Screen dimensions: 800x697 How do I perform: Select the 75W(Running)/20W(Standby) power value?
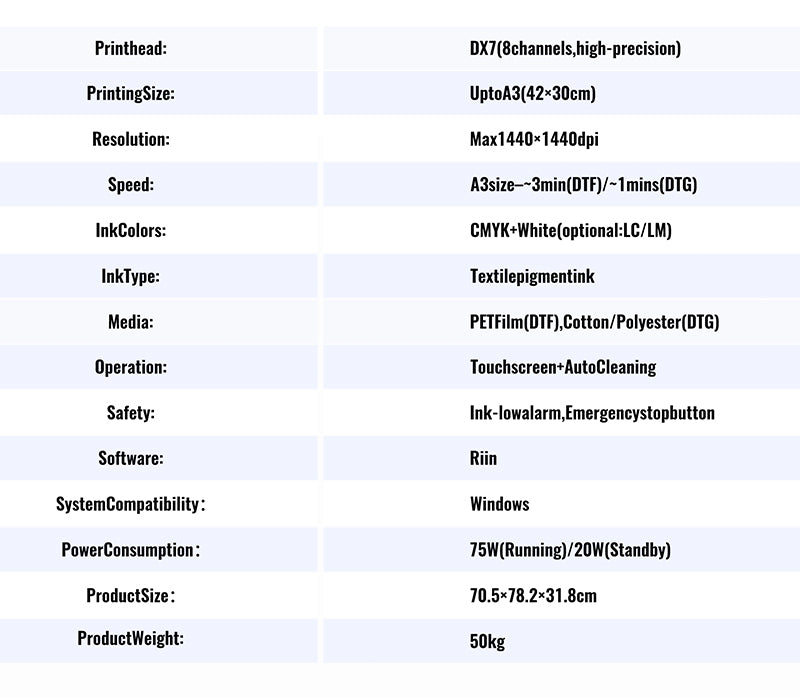pyautogui.click(x=570, y=550)
